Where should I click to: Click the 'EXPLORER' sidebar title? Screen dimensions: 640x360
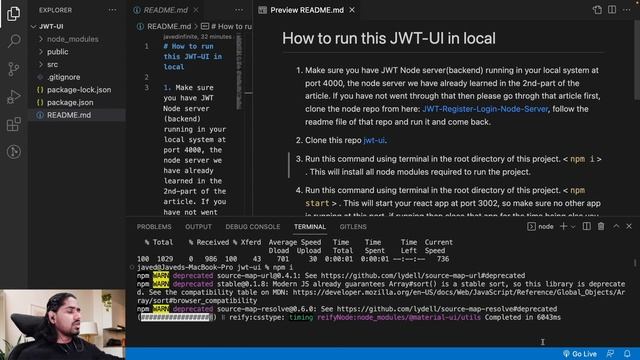(x=56, y=10)
